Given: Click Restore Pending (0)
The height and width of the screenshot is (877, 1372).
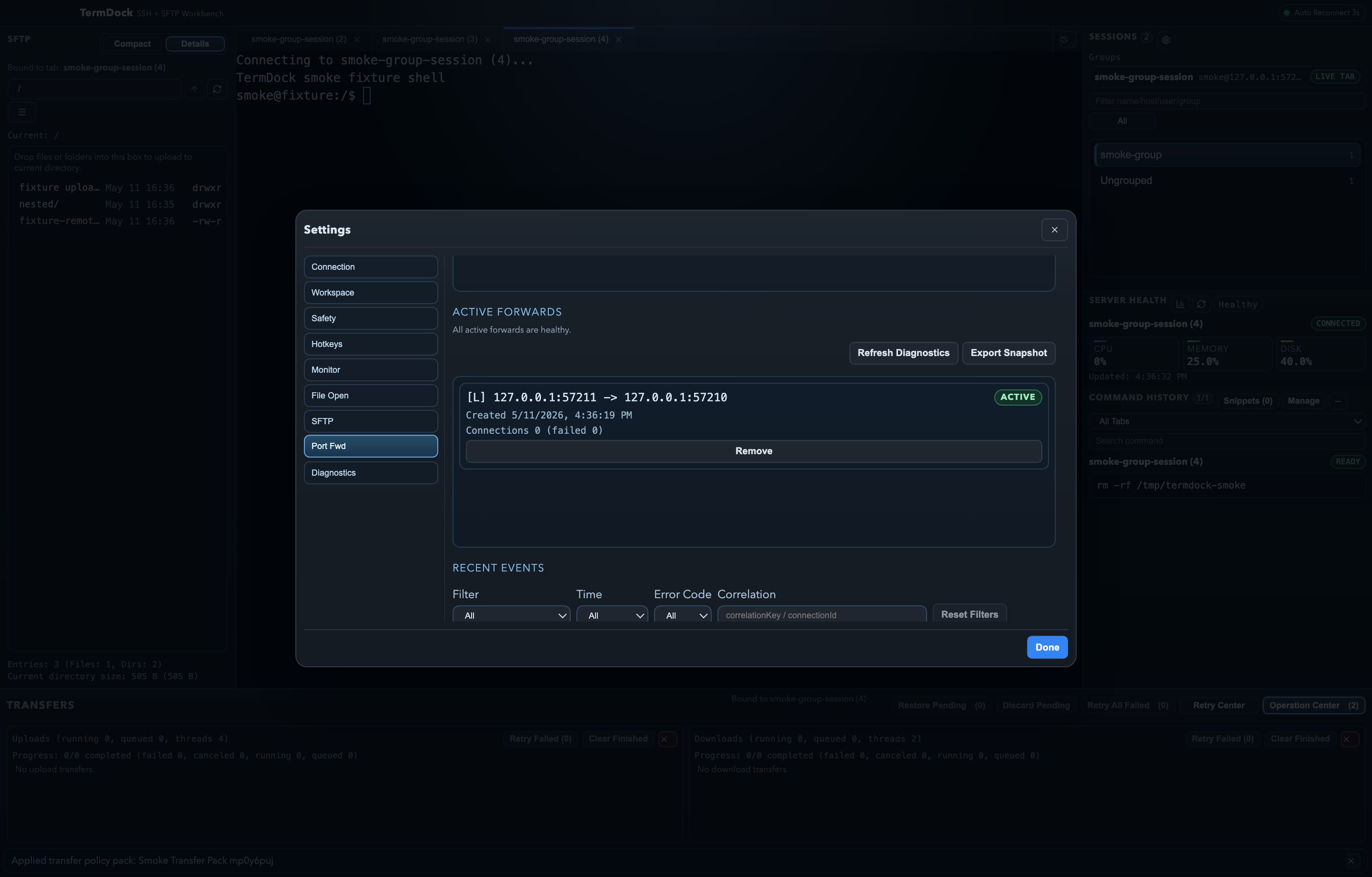Looking at the screenshot, I should click(x=941, y=705).
